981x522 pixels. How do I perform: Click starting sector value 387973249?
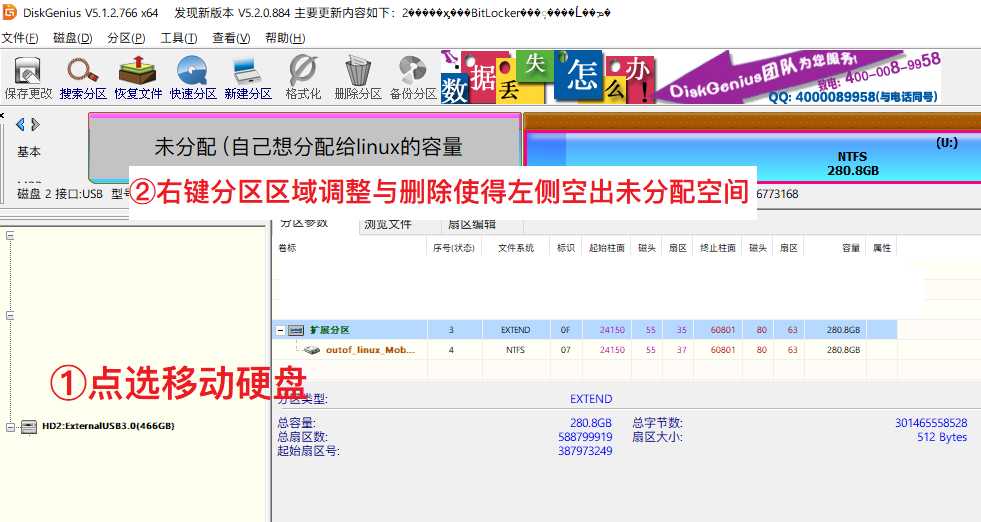click(x=585, y=451)
